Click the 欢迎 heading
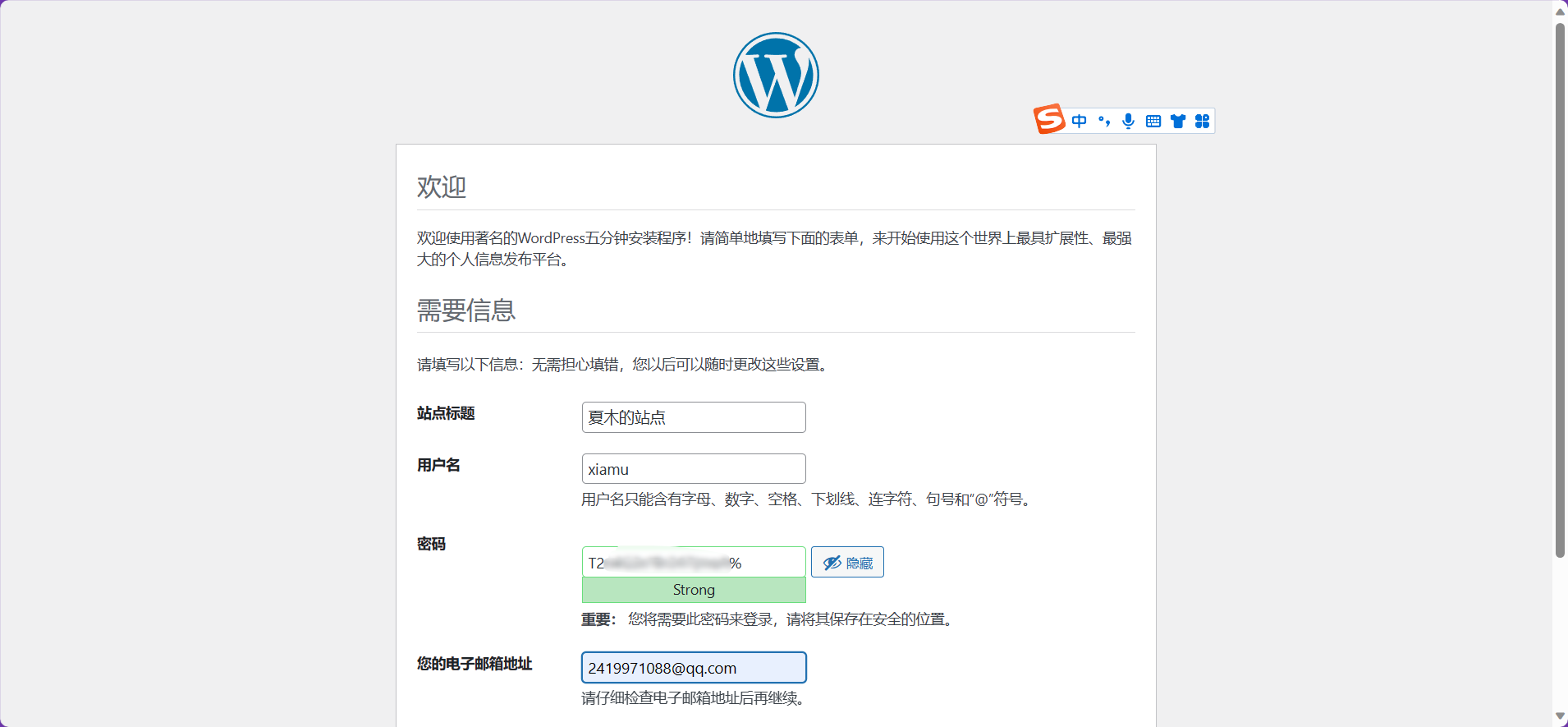1568x727 pixels. pyautogui.click(x=442, y=187)
